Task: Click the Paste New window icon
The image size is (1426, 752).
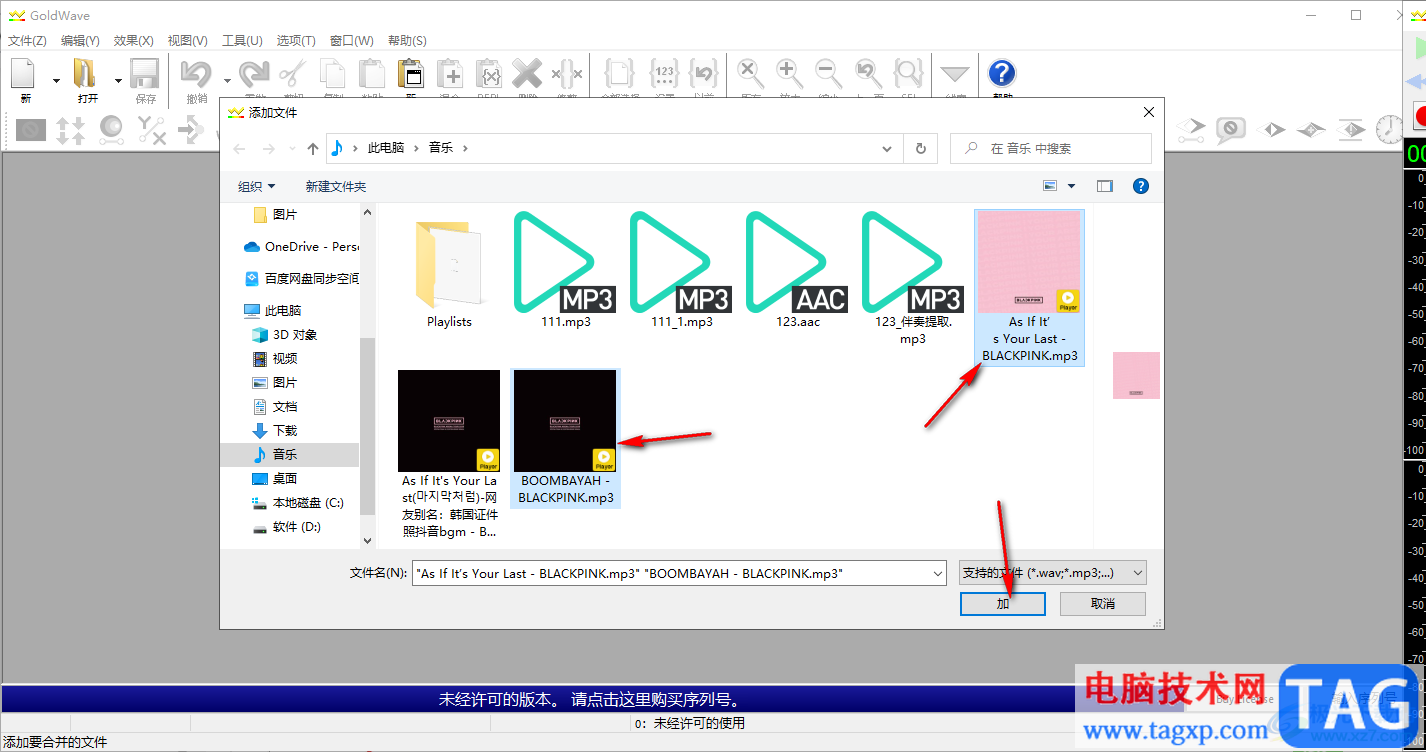Action: point(411,75)
